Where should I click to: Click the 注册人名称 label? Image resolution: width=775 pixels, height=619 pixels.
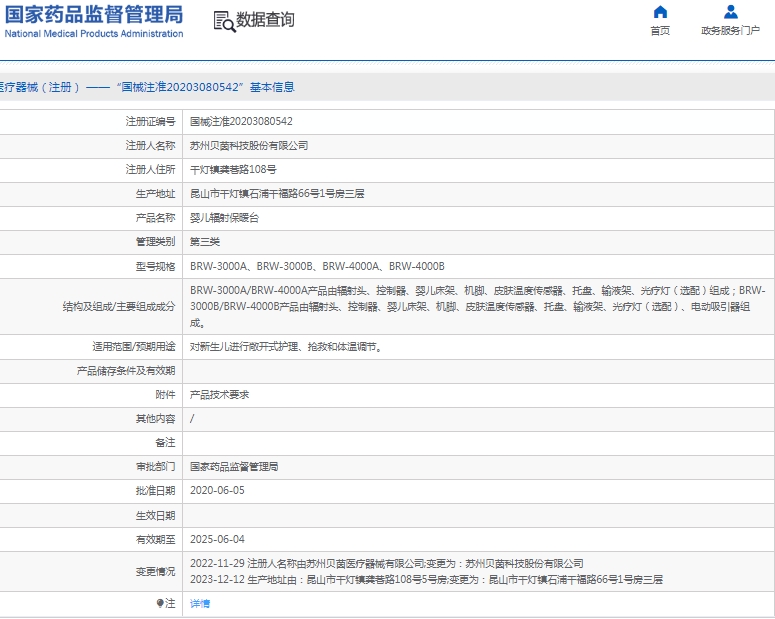[x=150, y=146]
